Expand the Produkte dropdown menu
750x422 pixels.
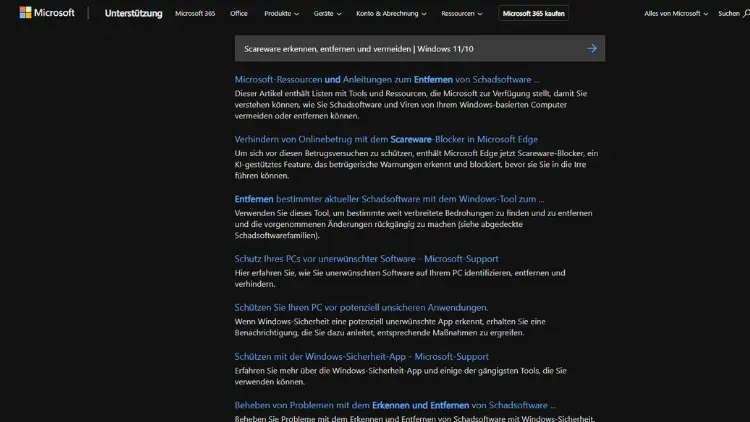281,13
